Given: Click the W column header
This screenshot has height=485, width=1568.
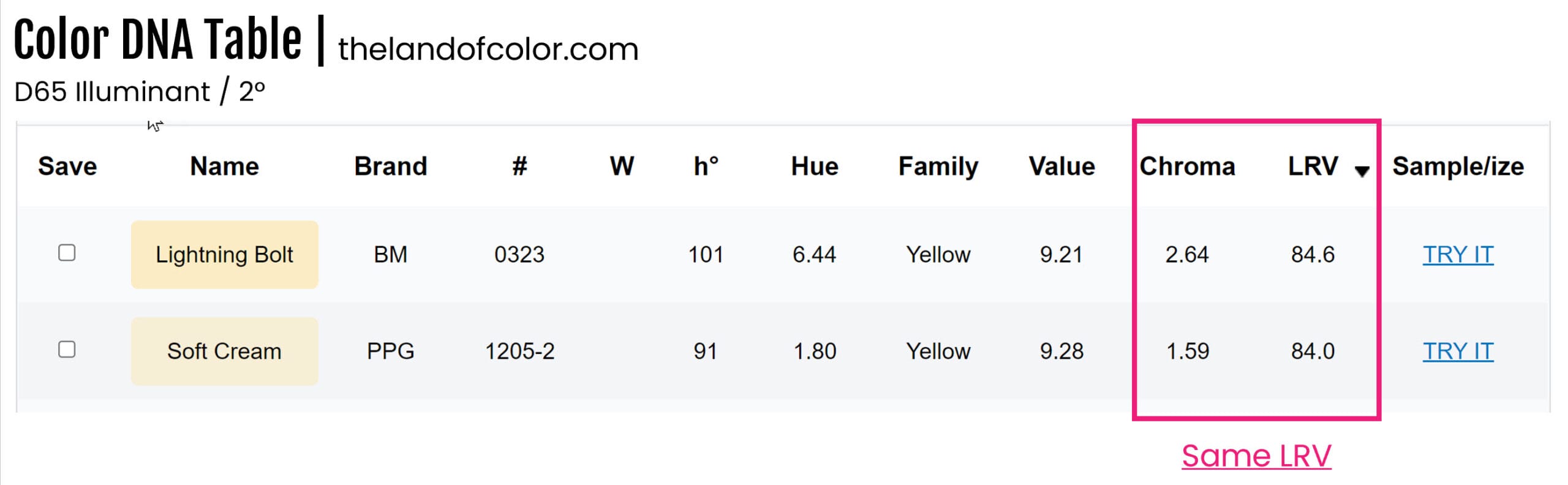Looking at the screenshot, I should (622, 167).
